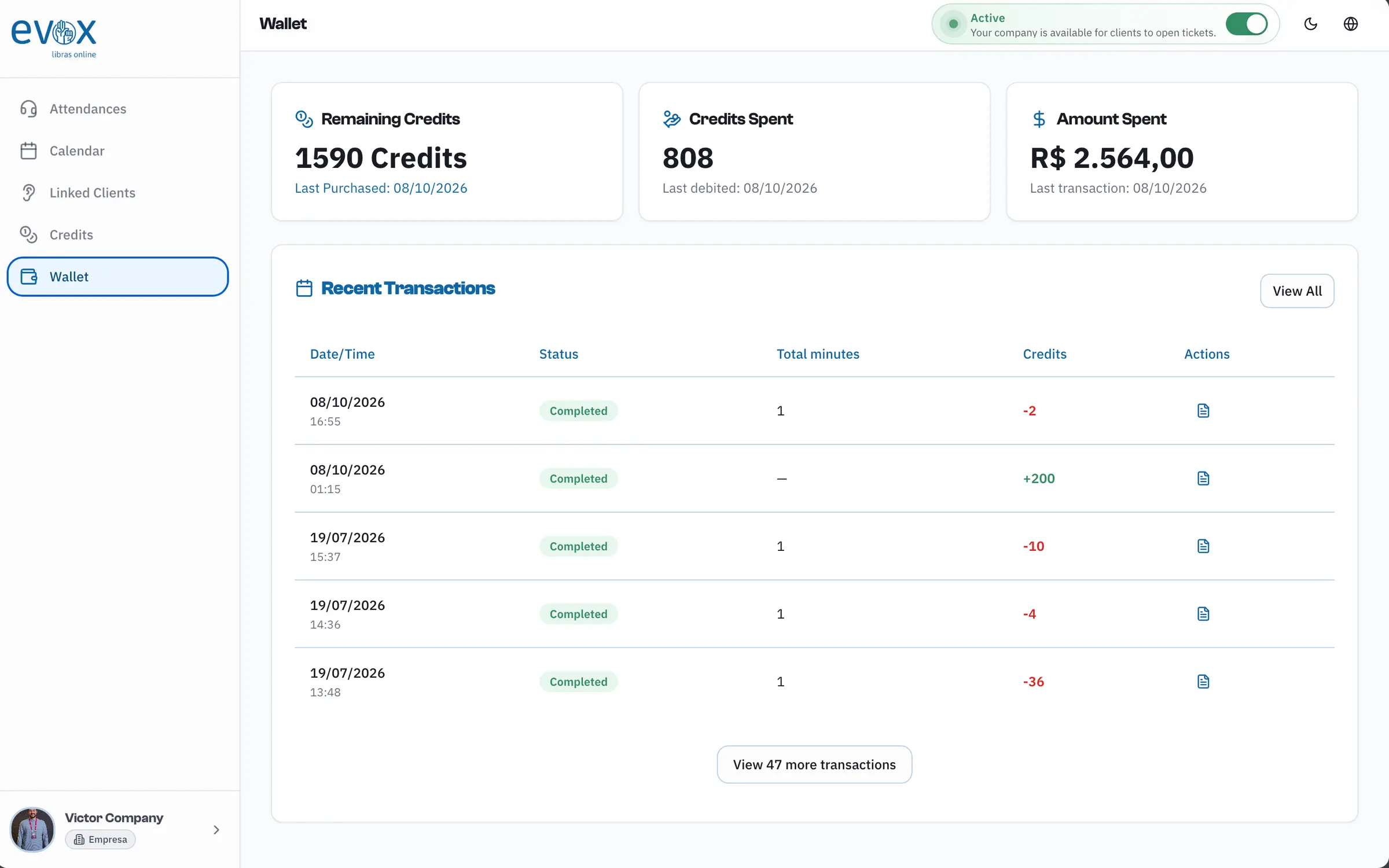Go to the Calendar page
The width and height of the screenshot is (1389, 868).
117,150
